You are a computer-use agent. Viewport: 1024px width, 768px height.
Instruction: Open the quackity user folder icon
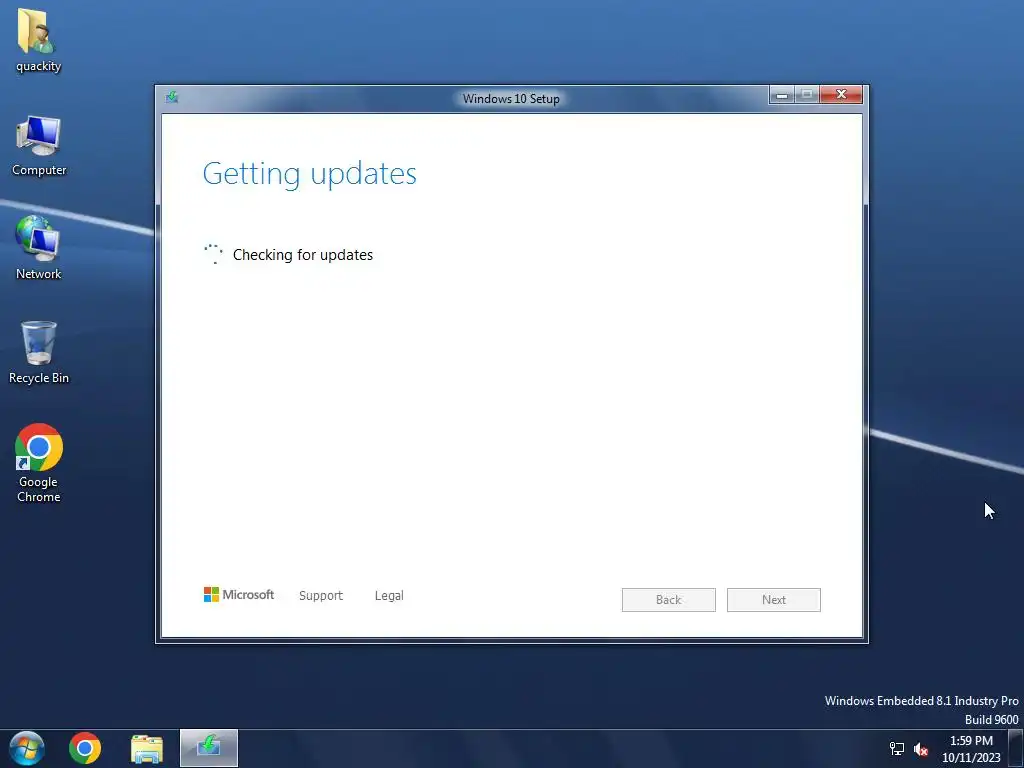(38, 39)
